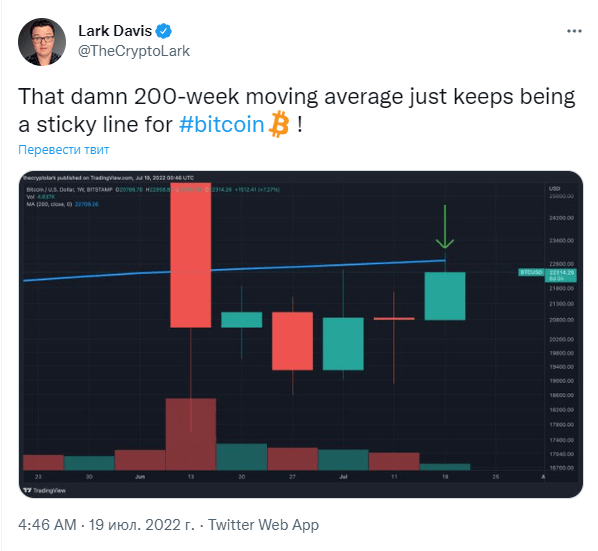Image resolution: width=598 pixels, height=551 pixels.
Task: Click the latest green July 18 candle
Action: (x=445, y=296)
